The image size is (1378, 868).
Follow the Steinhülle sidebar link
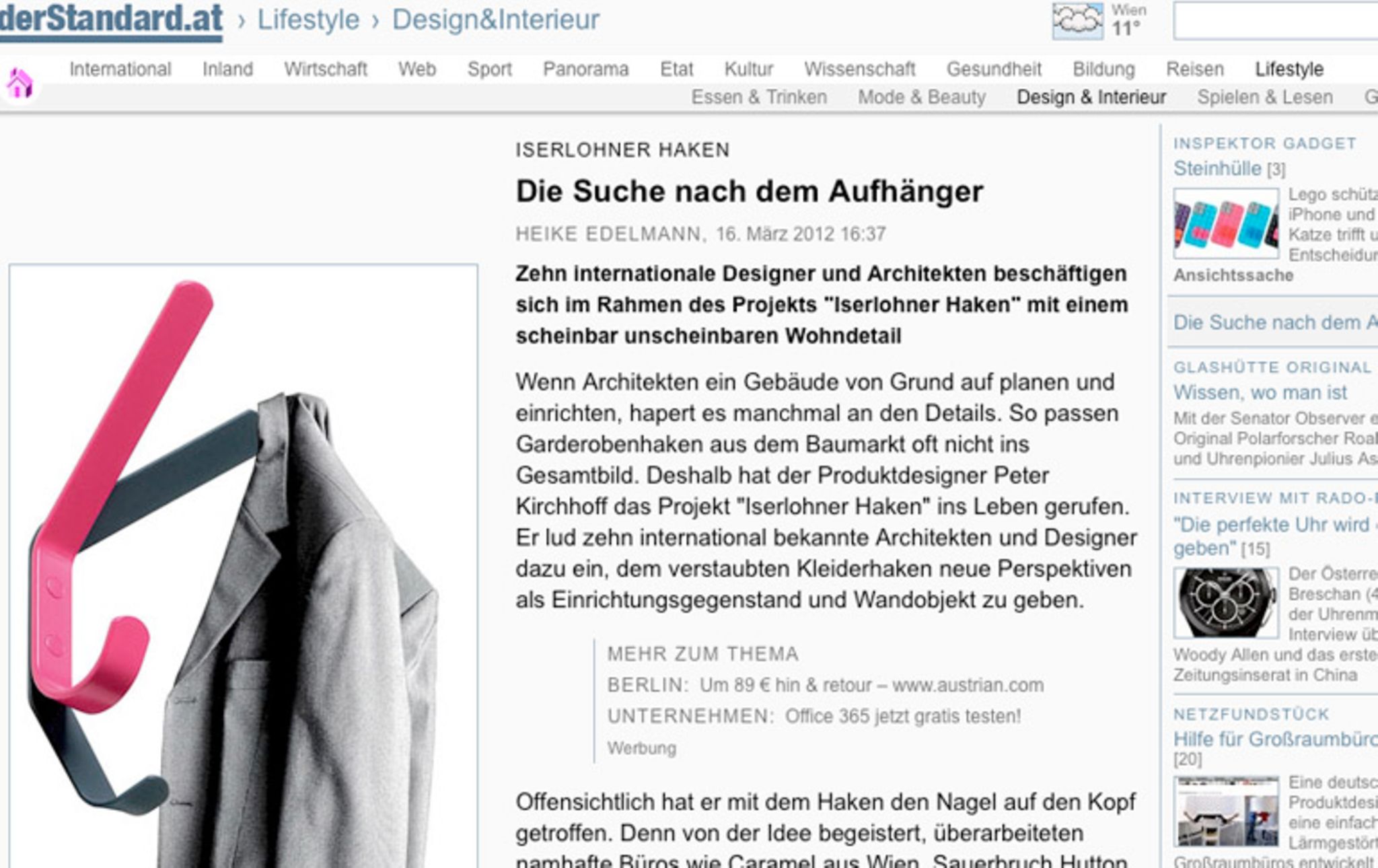(1217, 168)
